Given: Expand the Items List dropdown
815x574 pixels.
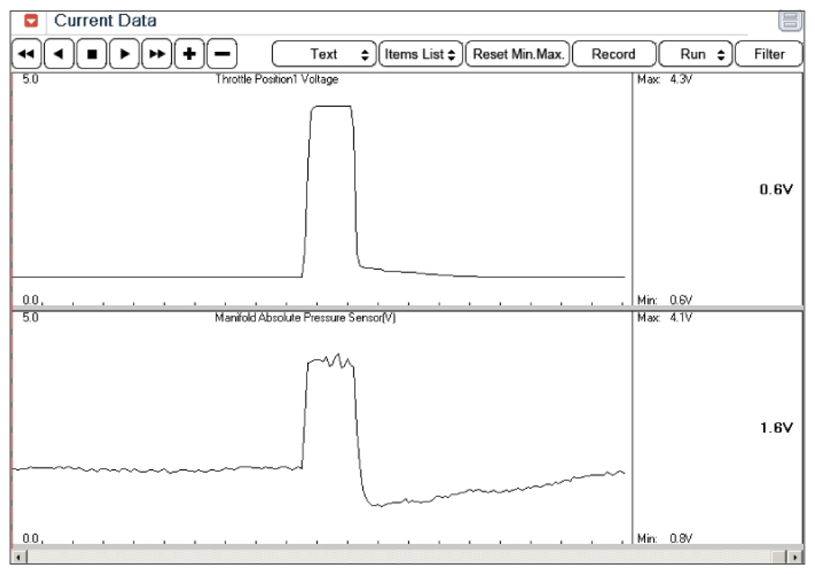Looking at the screenshot, I should pos(420,54).
